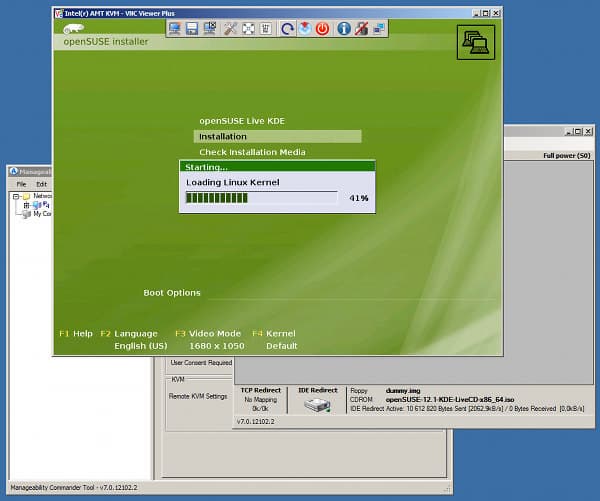Viewport: 600px width, 501px height.
Task: Select the 'Installation' boot entry
Action: click(277, 136)
